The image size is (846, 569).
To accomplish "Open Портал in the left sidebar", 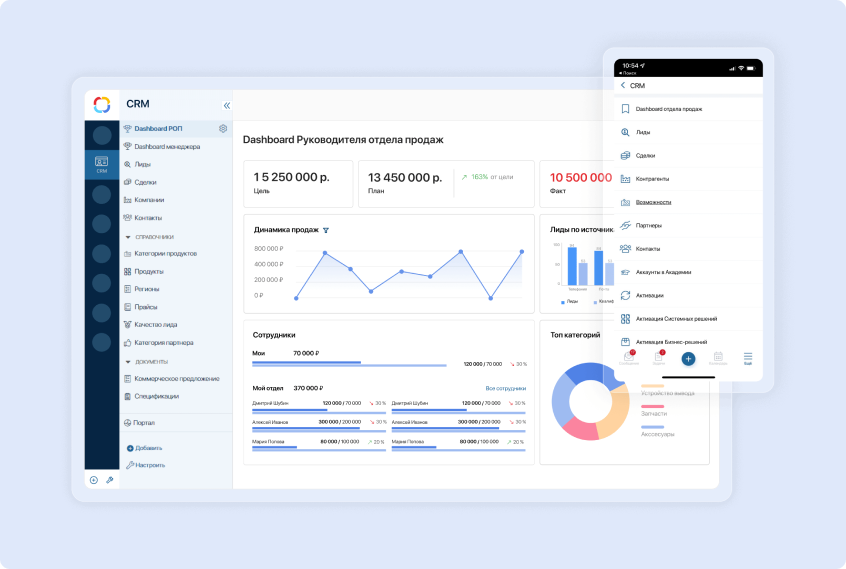I will 143,423.
